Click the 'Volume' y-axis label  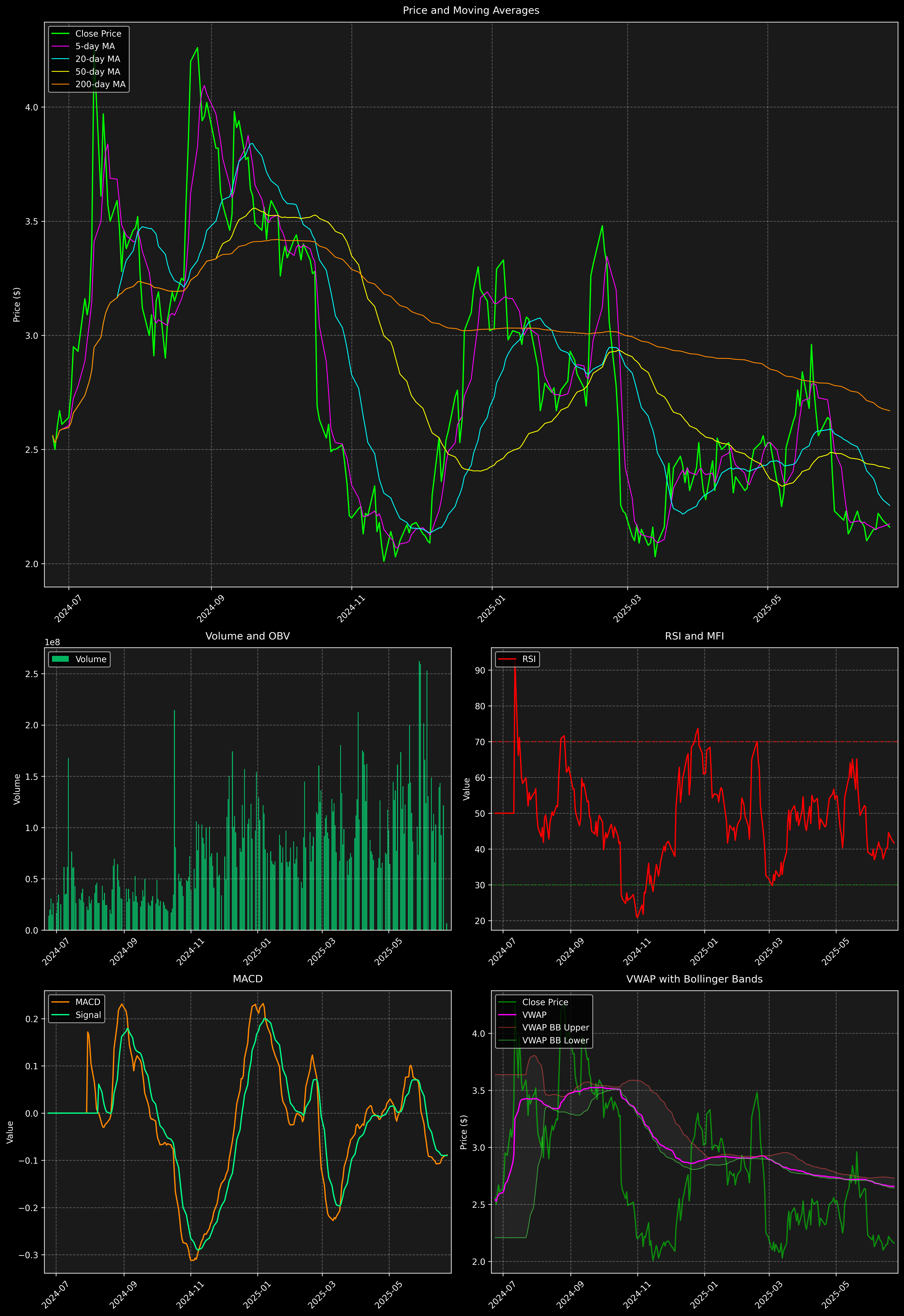[17, 789]
